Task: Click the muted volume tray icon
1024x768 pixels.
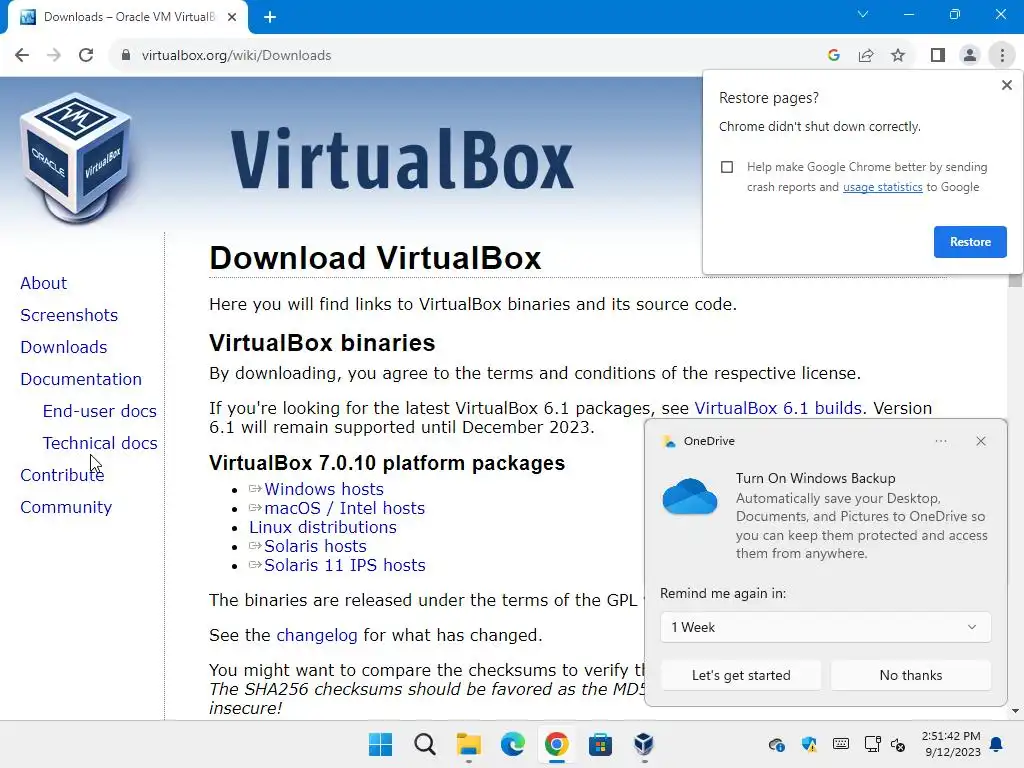Action: 898,744
